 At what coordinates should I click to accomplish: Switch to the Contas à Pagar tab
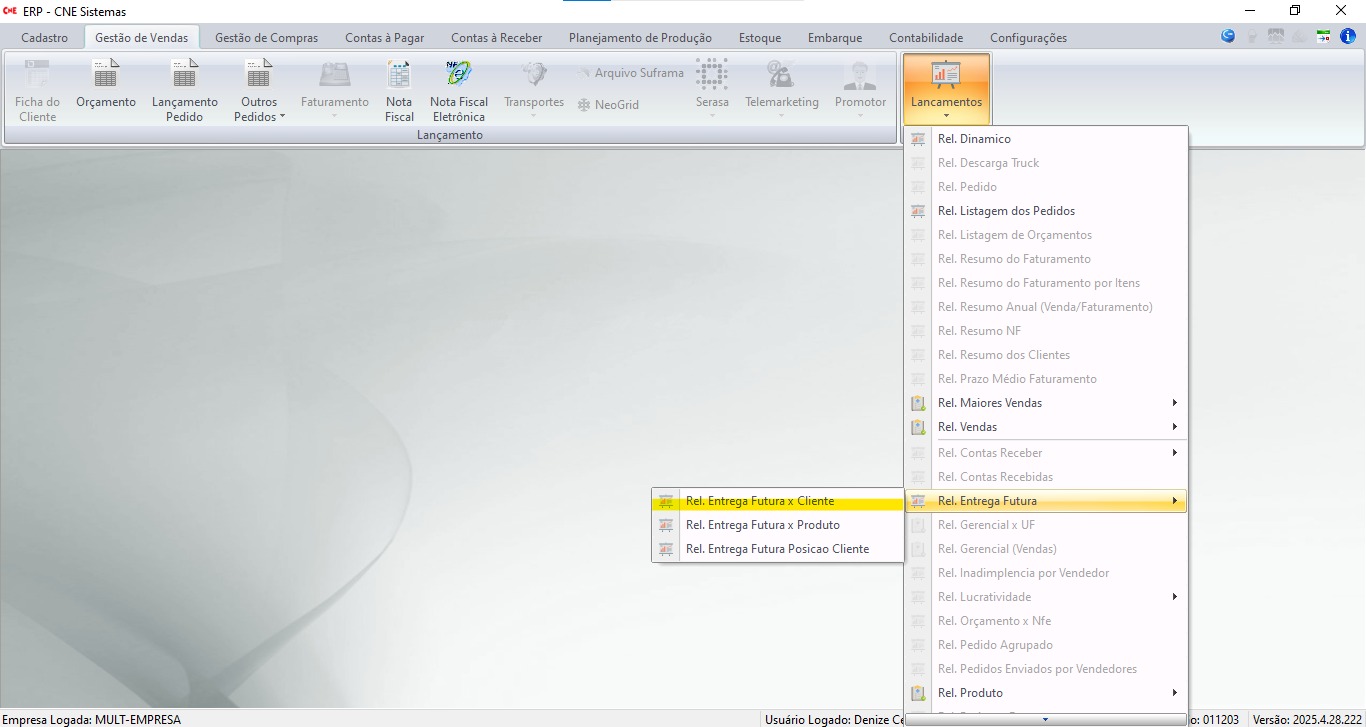pyautogui.click(x=384, y=38)
